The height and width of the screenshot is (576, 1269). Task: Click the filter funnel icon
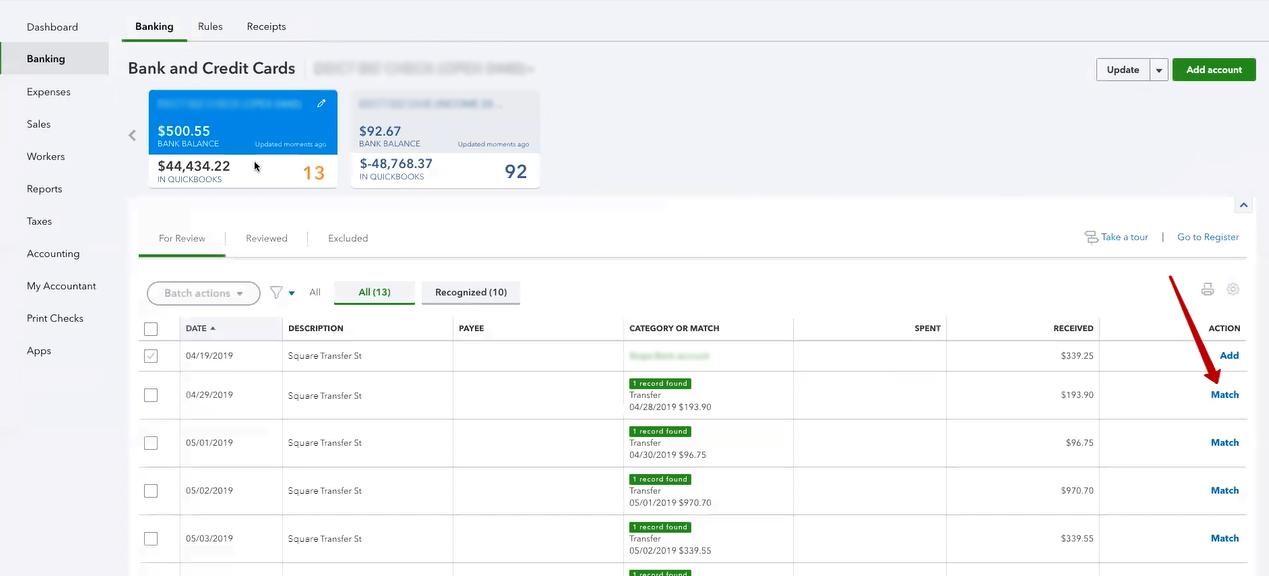click(x=276, y=293)
